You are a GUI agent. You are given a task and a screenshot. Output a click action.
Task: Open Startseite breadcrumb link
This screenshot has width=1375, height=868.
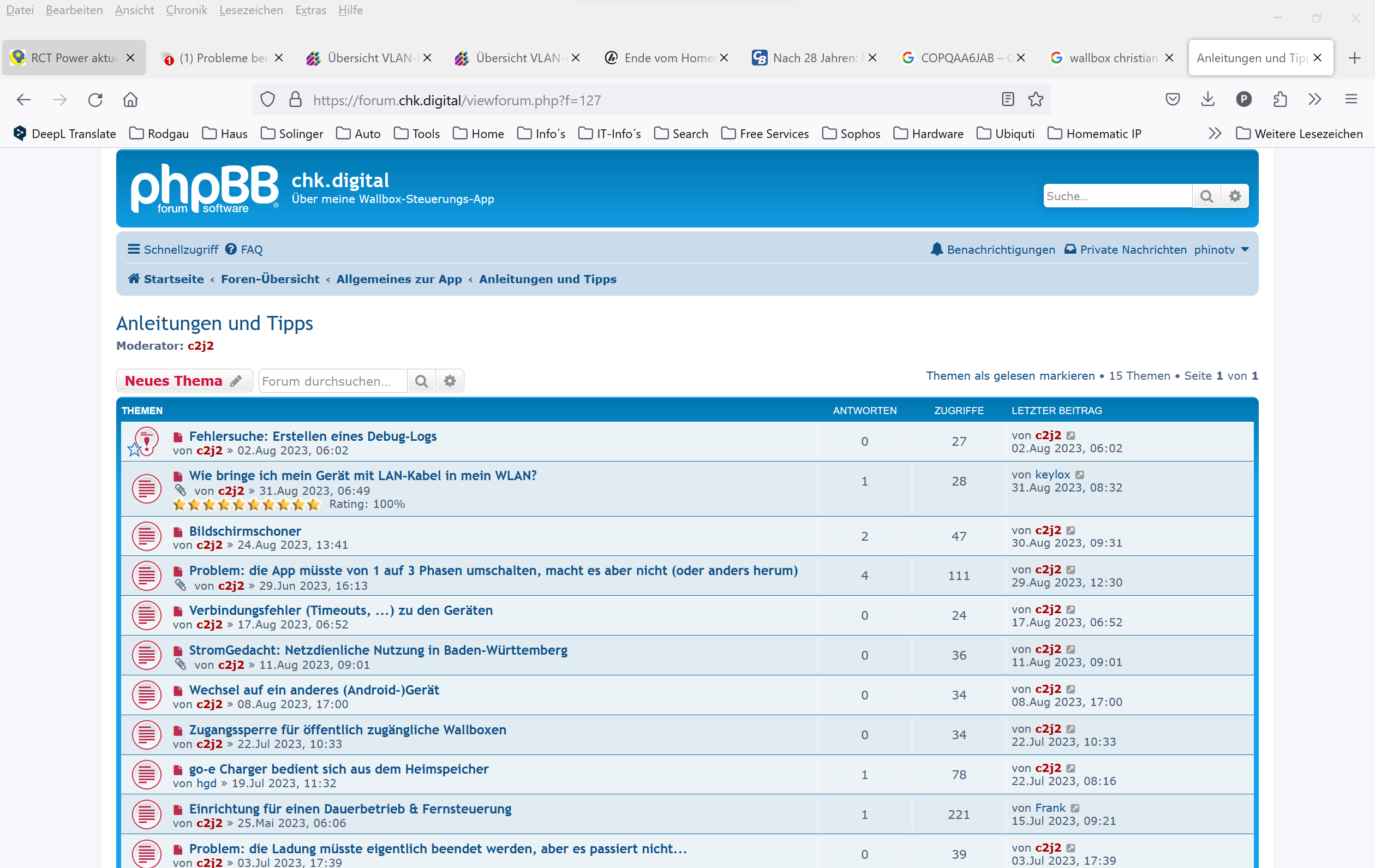click(x=166, y=279)
